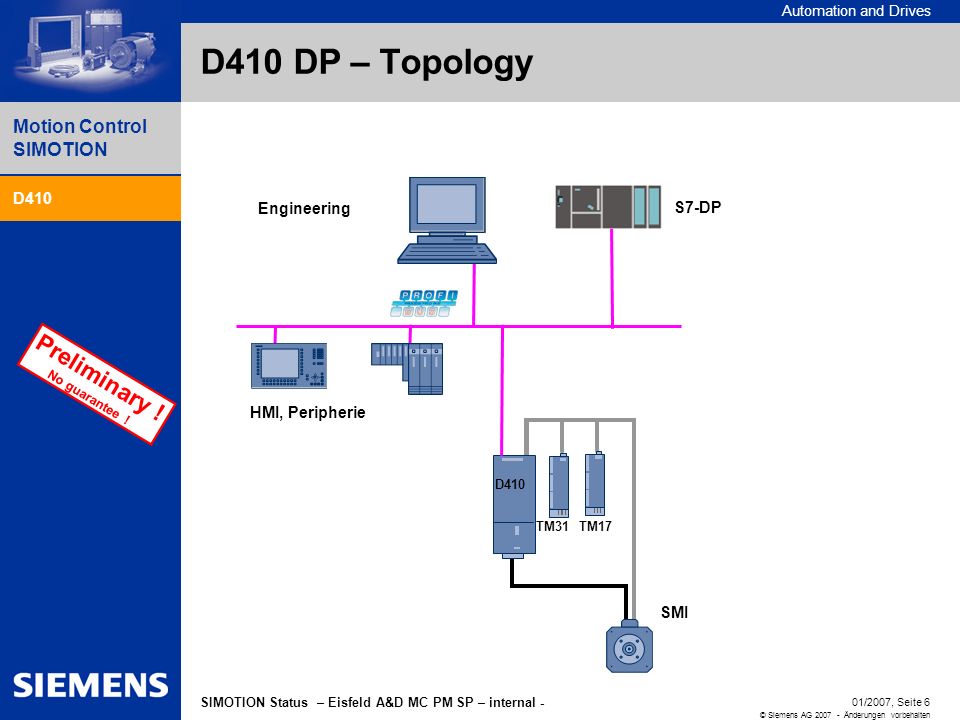
Task: Click the Automation and Drives header text
Action: click(x=856, y=11)
